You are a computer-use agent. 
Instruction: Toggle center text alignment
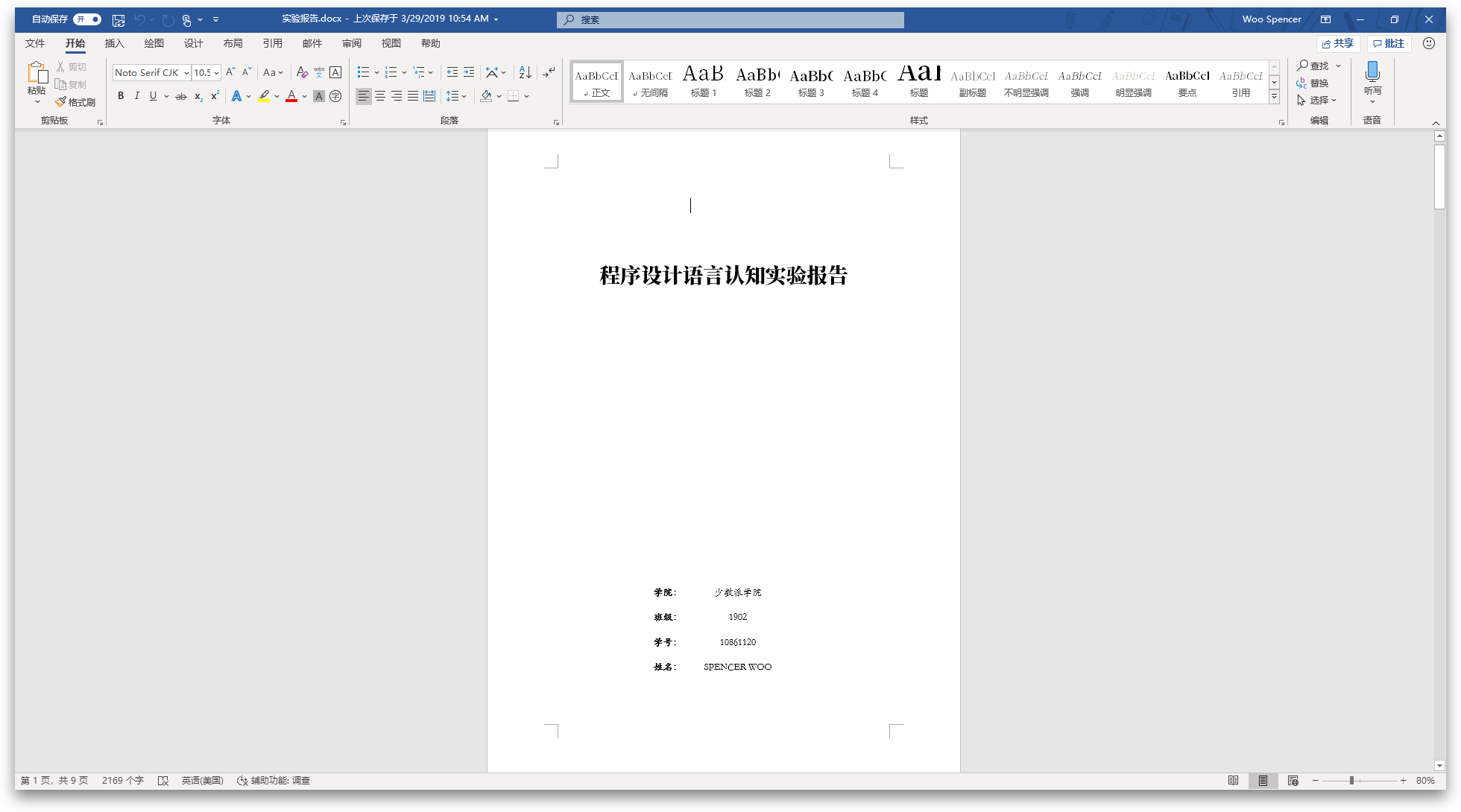pos(380,96)
